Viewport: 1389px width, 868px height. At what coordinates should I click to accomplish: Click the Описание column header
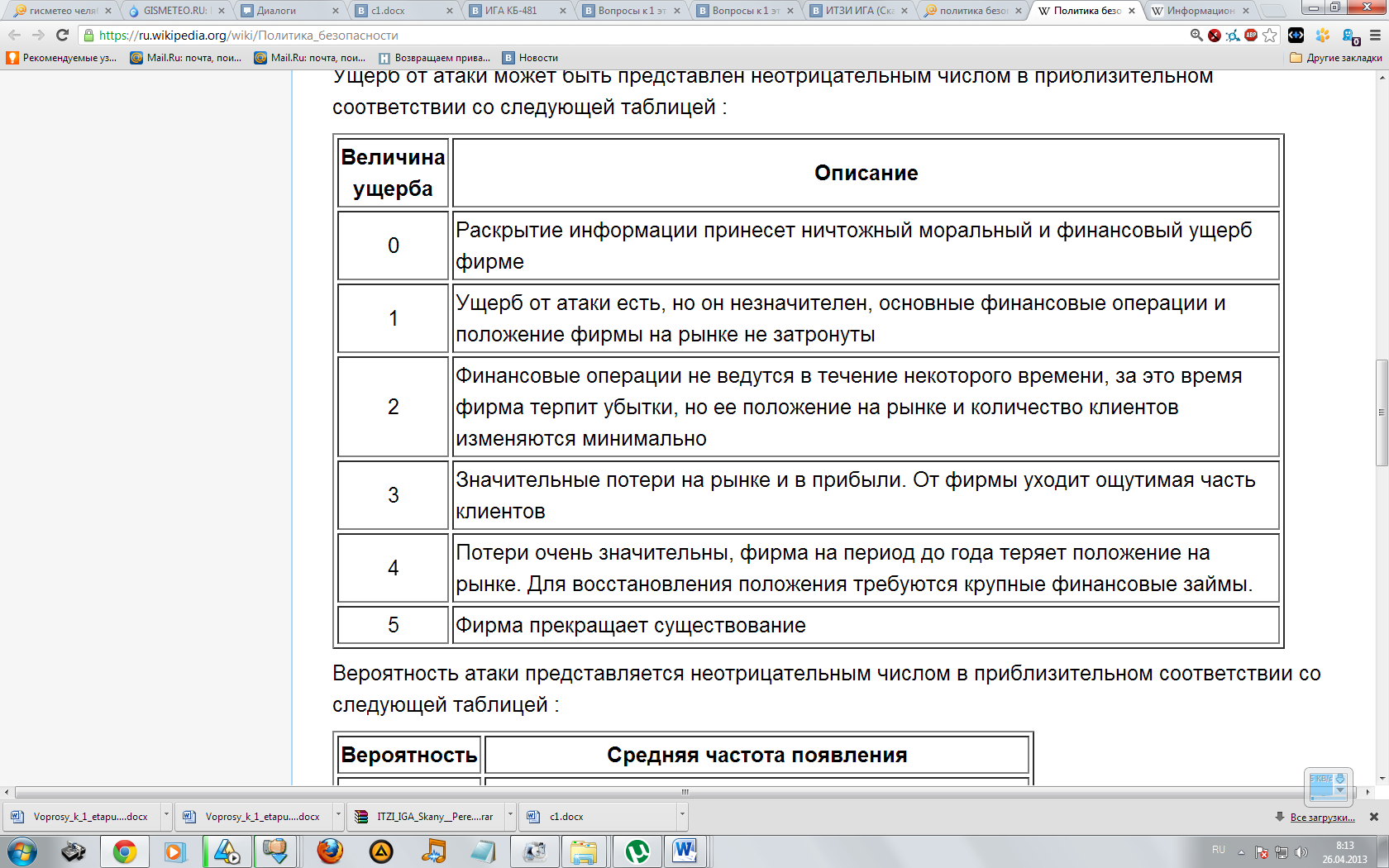pos(866,173)
